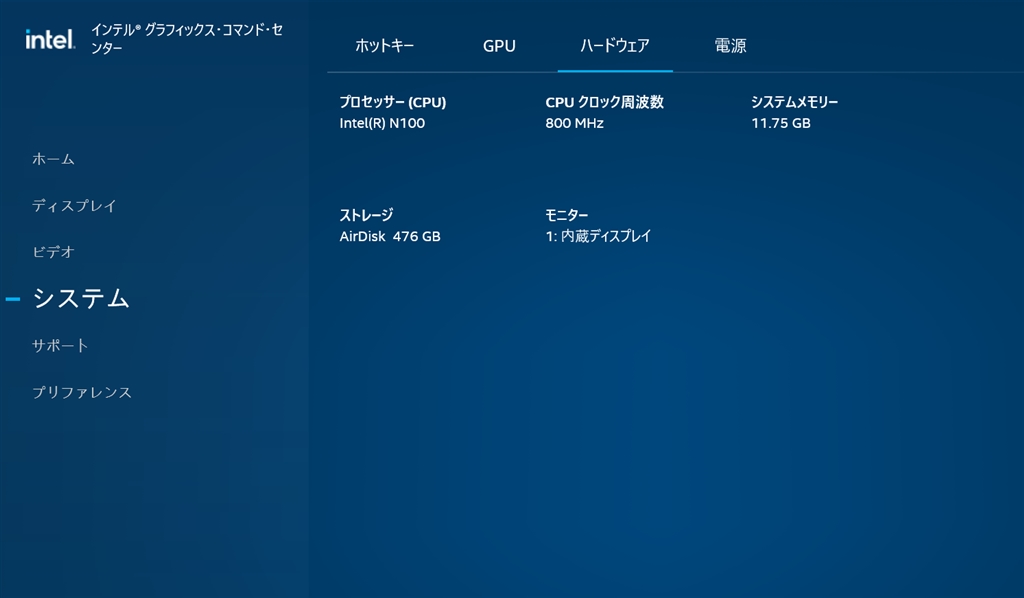Click the CPU クロック周波数 label
The image size is (1024, 598).
coord(605,102)
